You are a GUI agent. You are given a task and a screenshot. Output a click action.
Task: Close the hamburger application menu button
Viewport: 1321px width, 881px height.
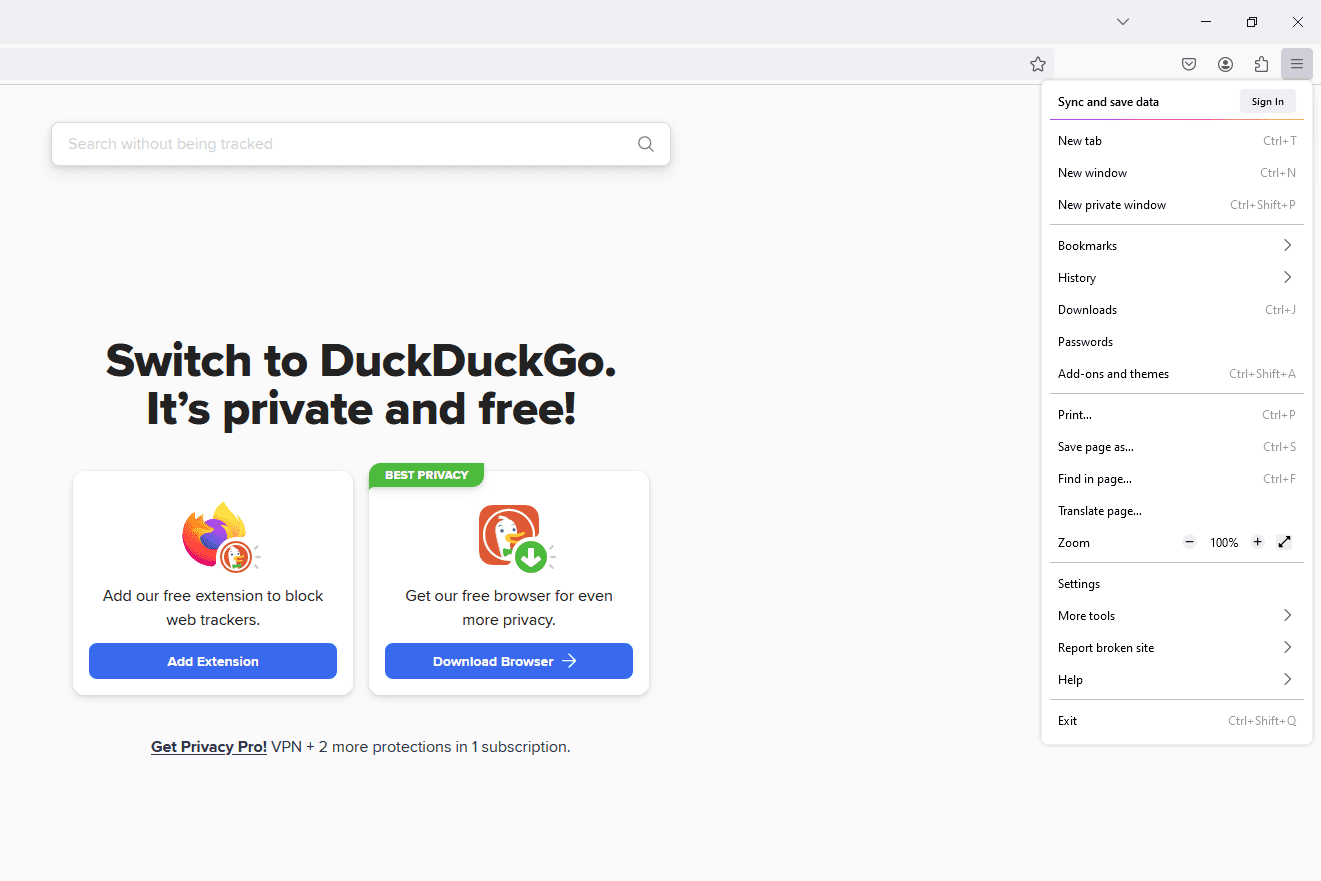(x=1297, y=64)
